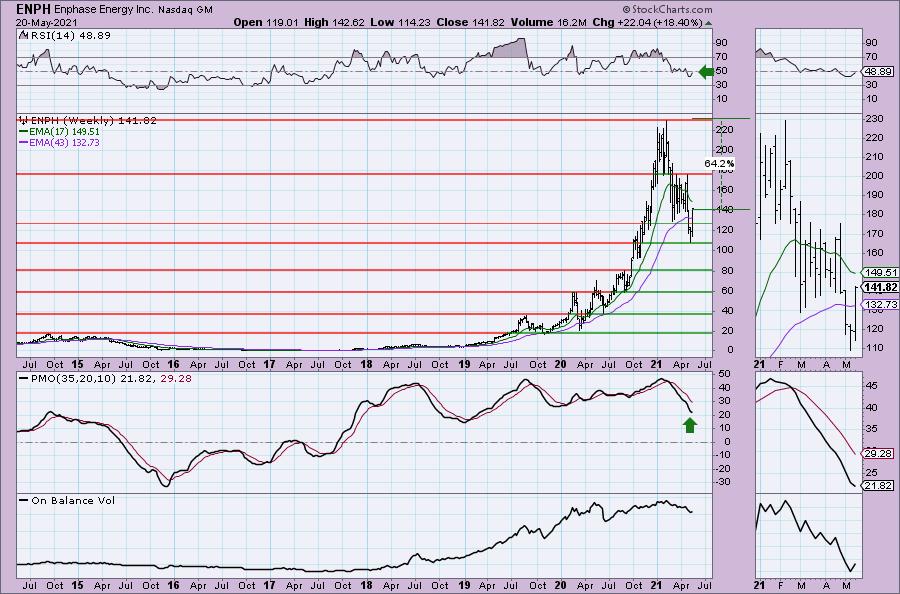Select the Low 114.23 value
900x594 pixels.
tap(401, 22)
